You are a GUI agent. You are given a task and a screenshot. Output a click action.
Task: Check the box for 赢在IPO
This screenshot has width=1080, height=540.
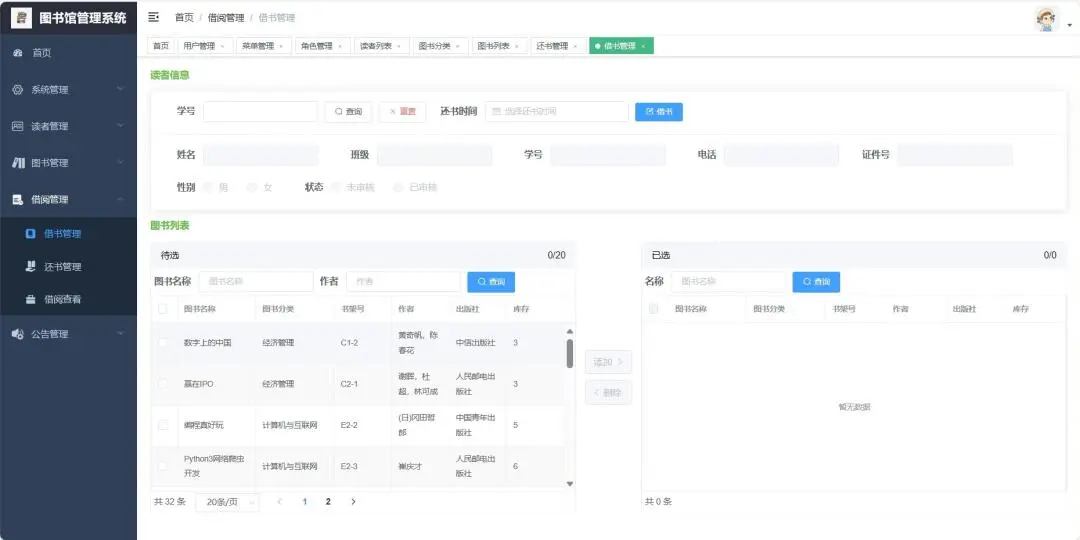[x=163, y=384]
